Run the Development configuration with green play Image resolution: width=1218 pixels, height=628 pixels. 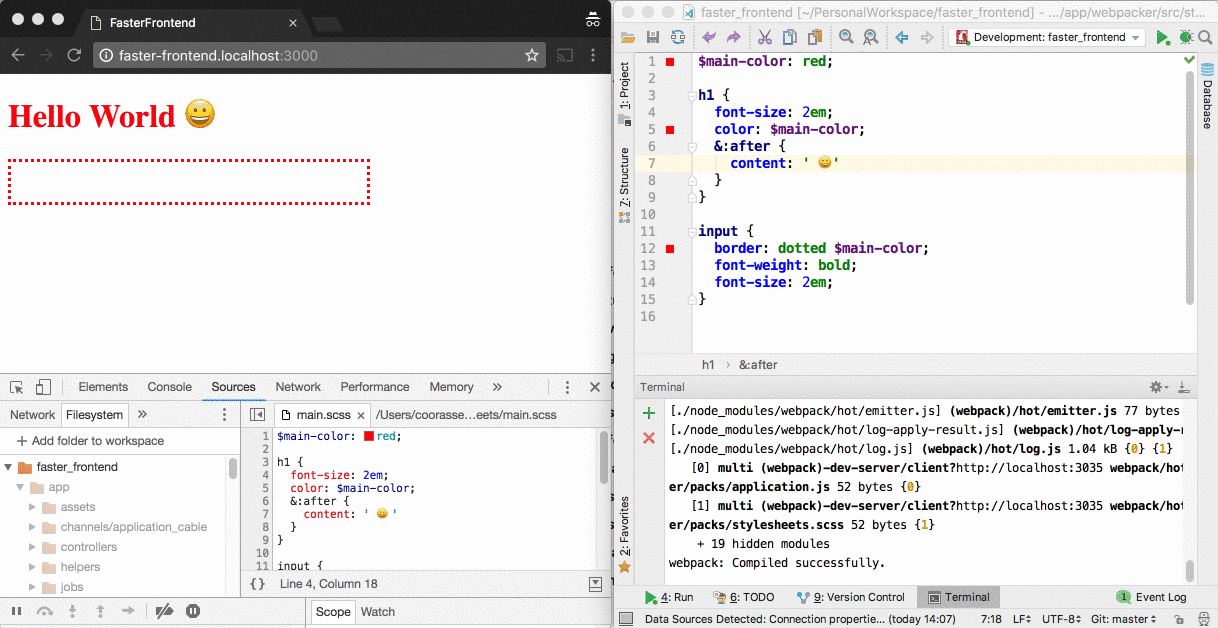point(1163,37)
